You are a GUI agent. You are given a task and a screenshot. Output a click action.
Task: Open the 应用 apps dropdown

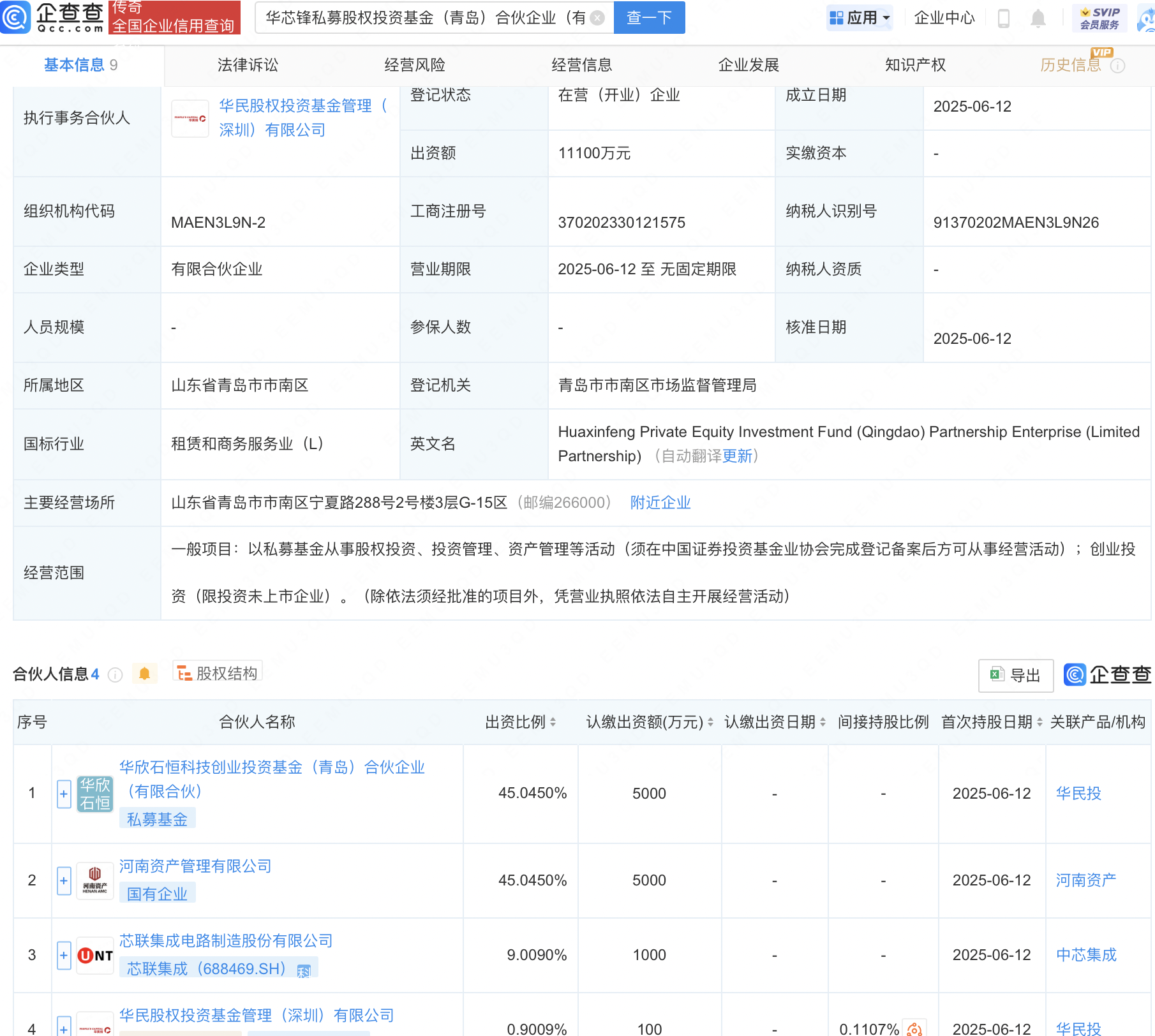tap(860, 18)
